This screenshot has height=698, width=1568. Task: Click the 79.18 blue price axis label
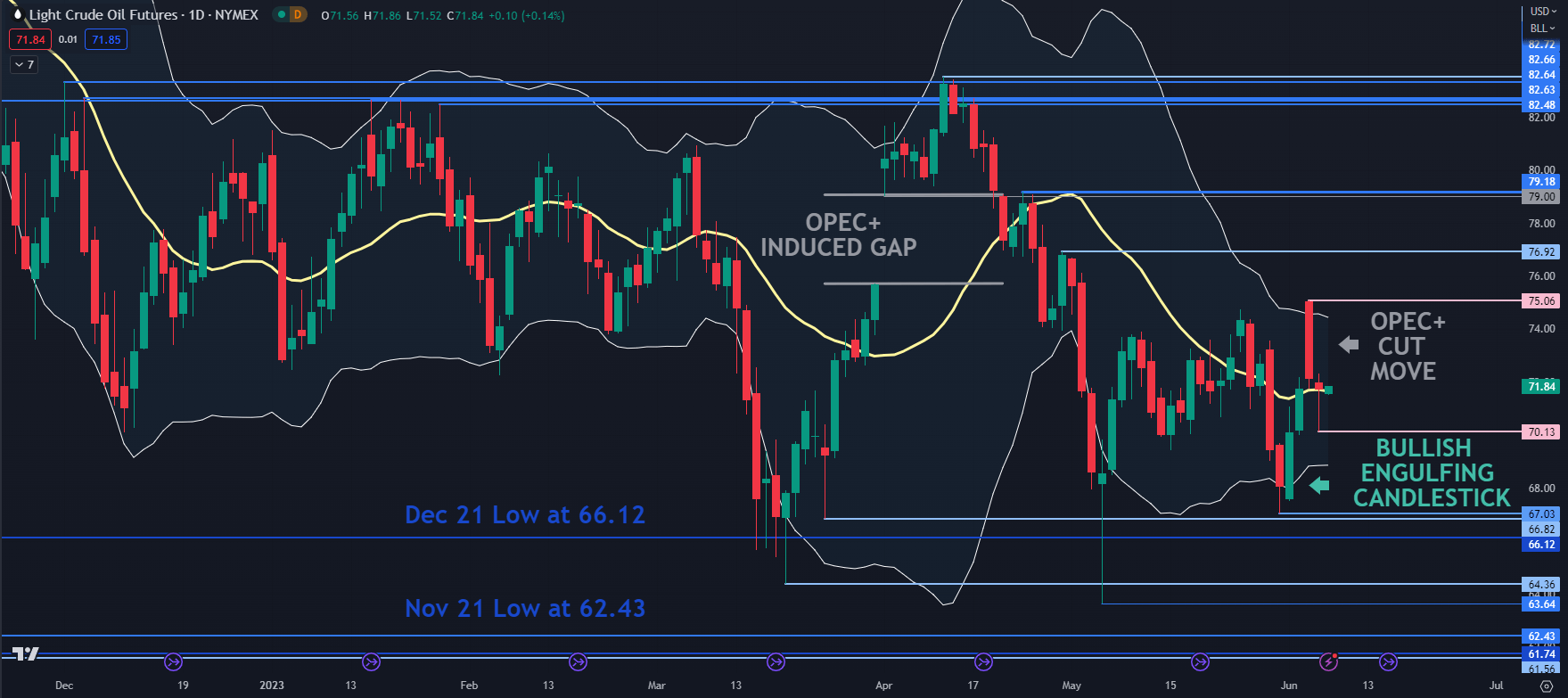point(1541,182)
